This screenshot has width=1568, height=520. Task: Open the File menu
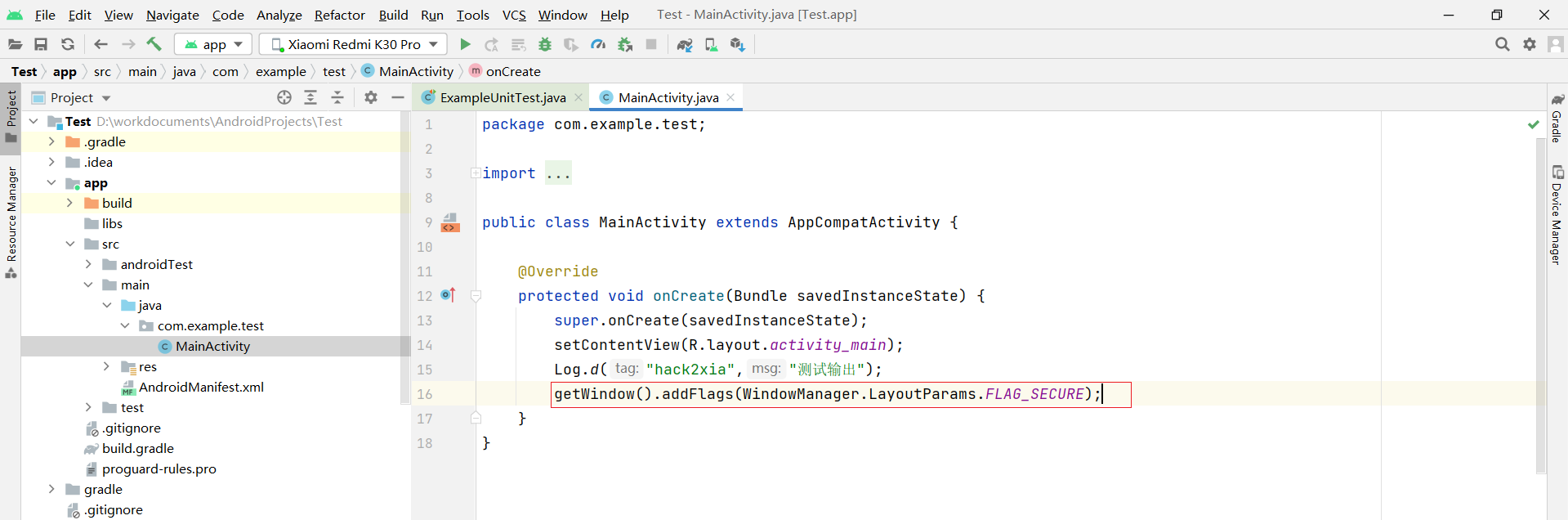(45, 15)
